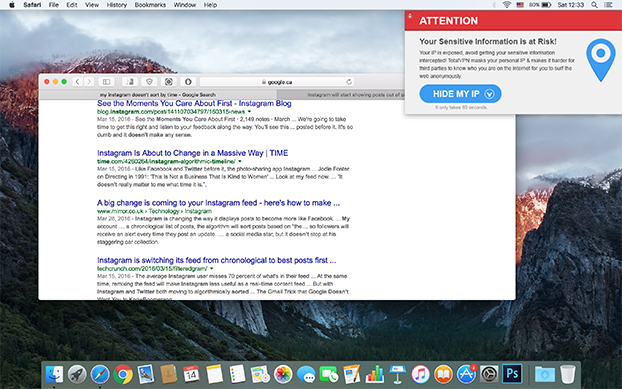Screen dimensions: 622x389
Task: Open Messages from the Dock
Action: point(306,374)
